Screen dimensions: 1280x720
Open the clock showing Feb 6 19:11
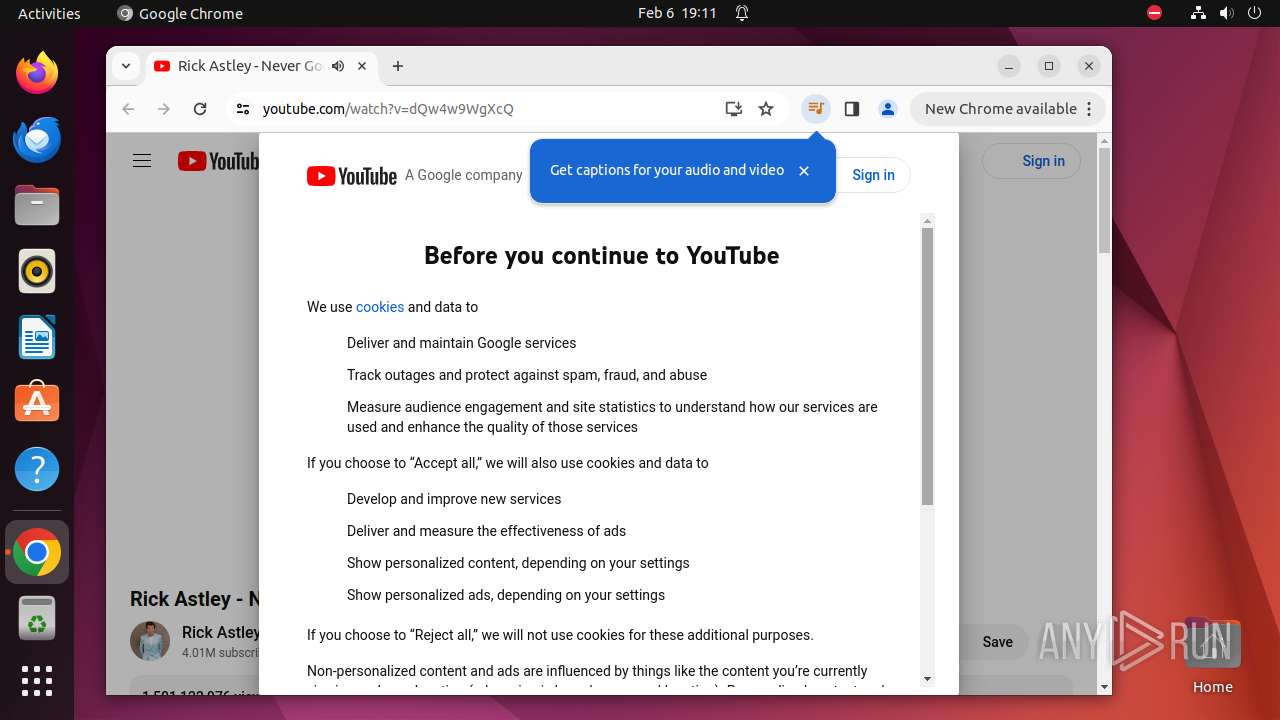click(677, 13)
